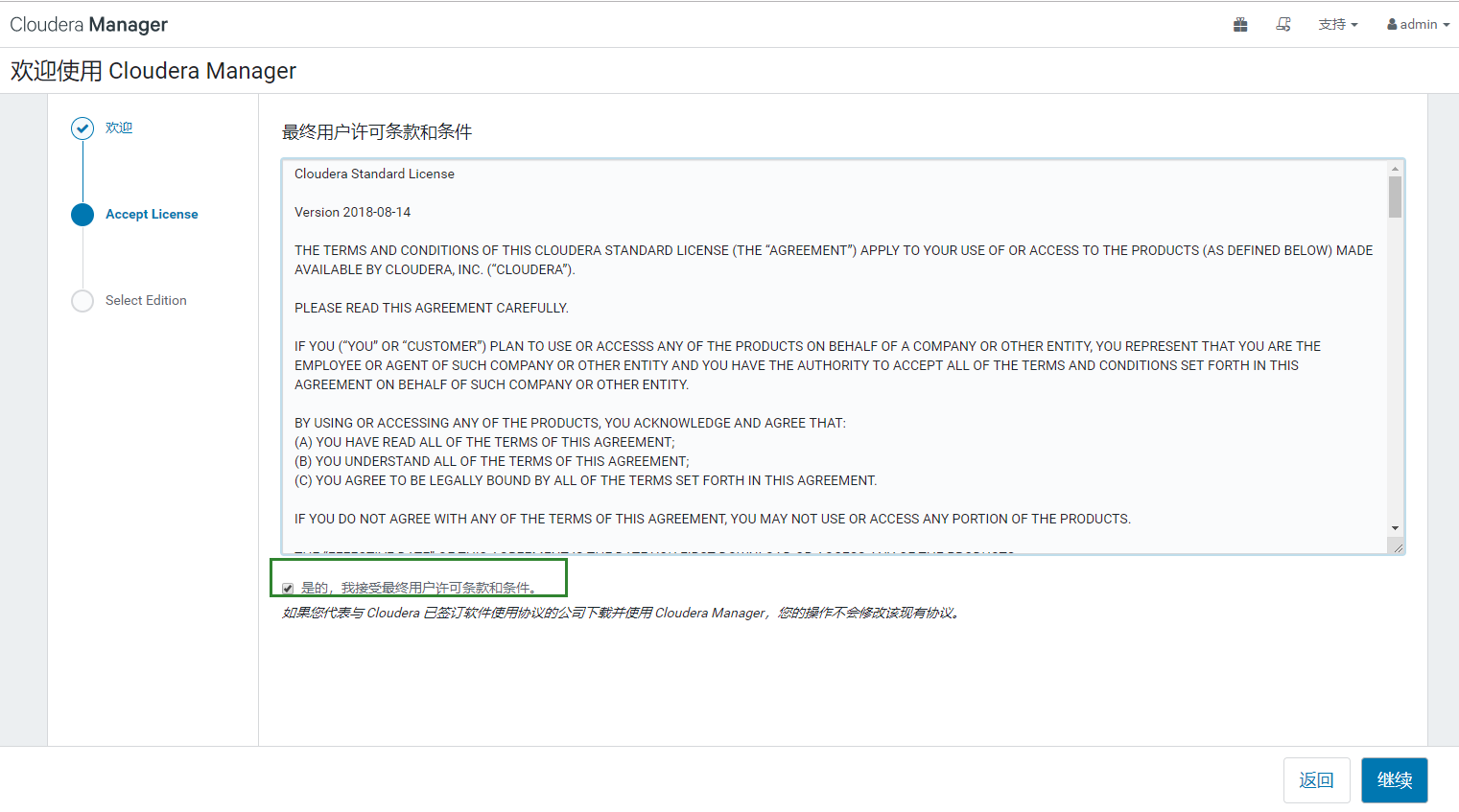Click the Accept License step circle
Screen dimensions: 1459x812
click(82, 215)
